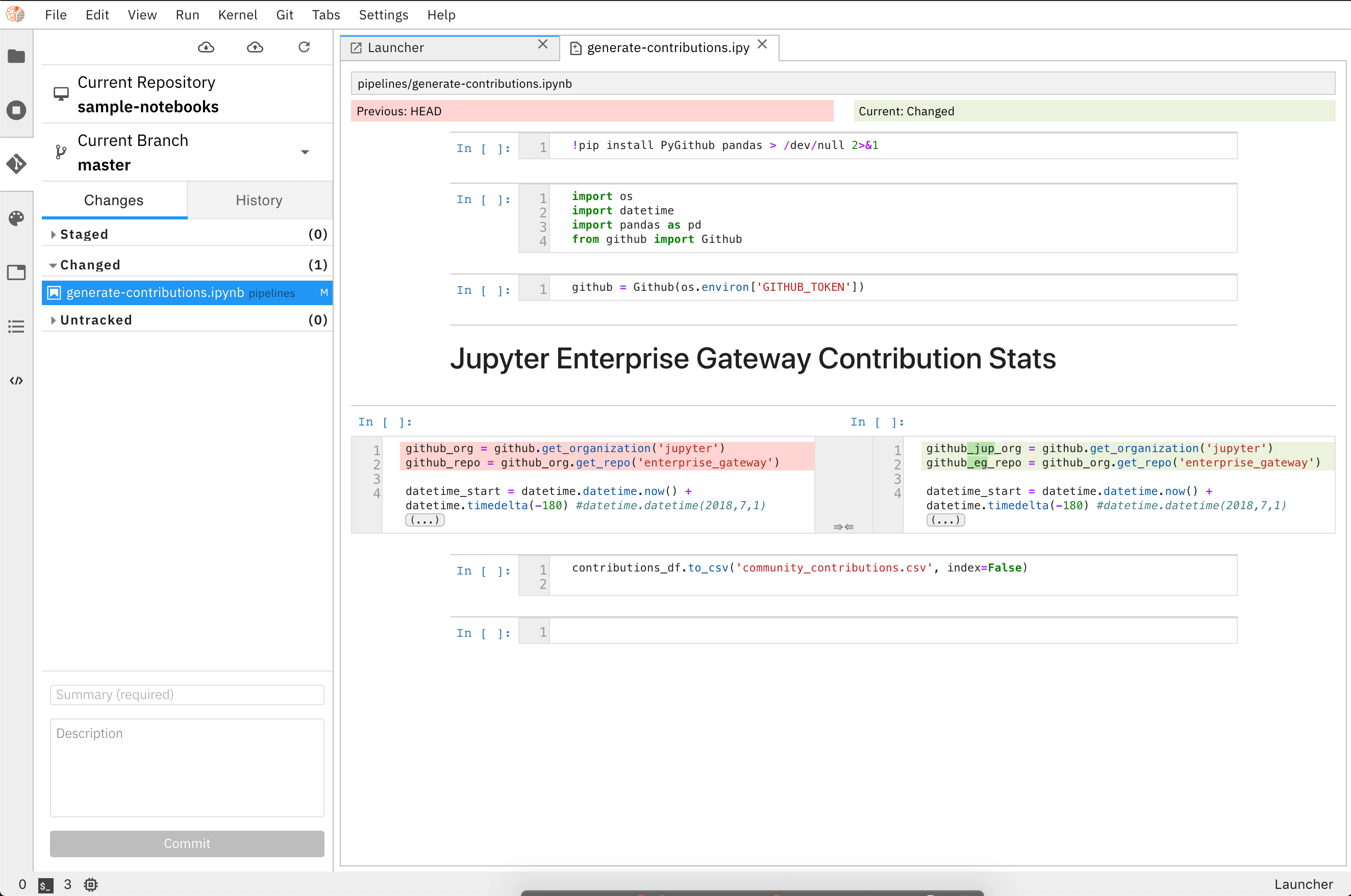Expand the Staged section disclosure triangle
1351x896 pixels.
[53, 234]
